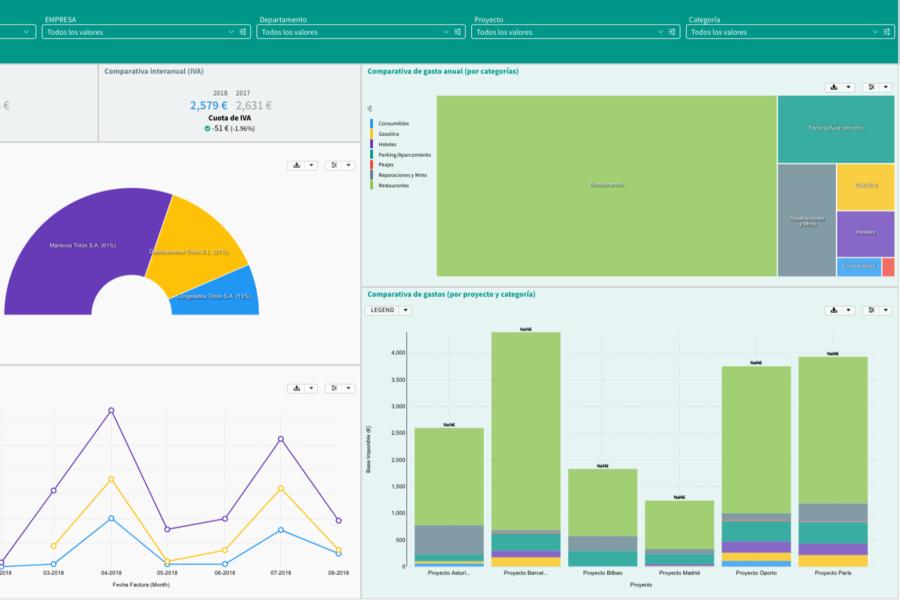This screenshot has height=600, width=900.
Task: Click green check icon beside -51 €
Action: (207, 129)
